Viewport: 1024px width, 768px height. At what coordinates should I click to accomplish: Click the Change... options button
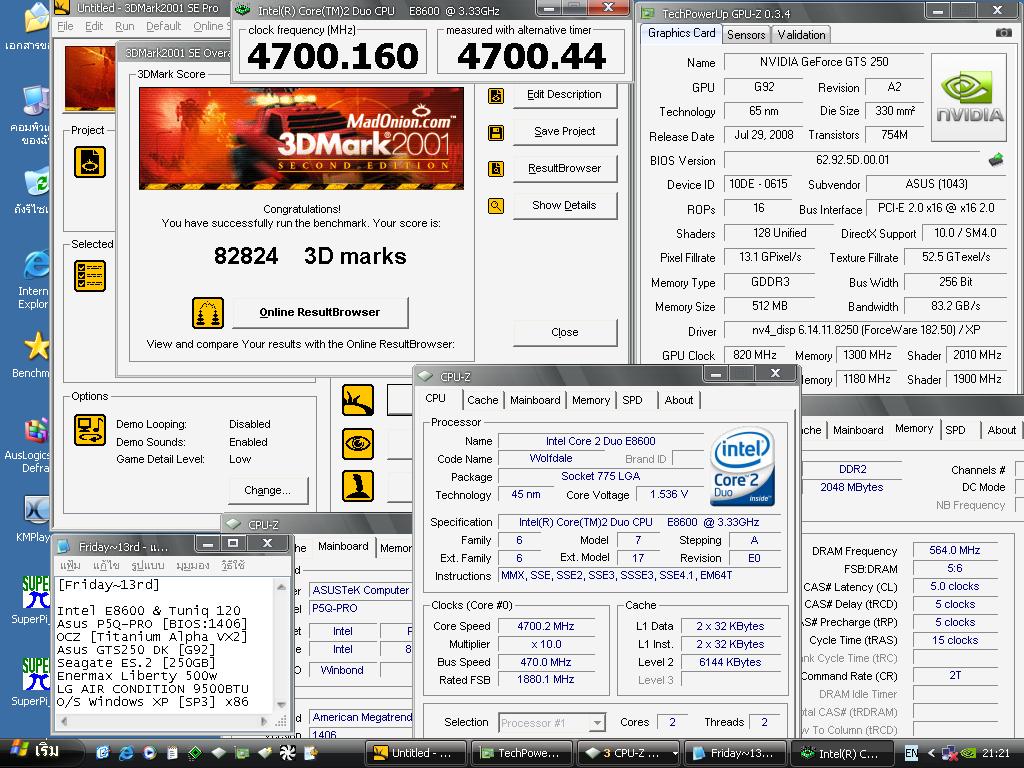pos(267,490)
